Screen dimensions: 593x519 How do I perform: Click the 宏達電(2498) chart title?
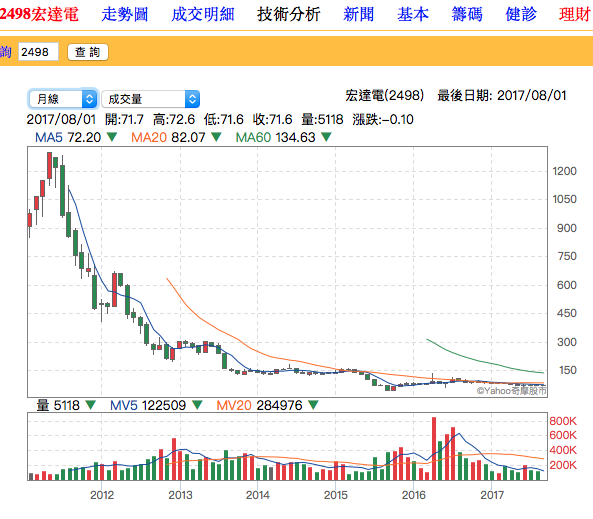(385, 96)
